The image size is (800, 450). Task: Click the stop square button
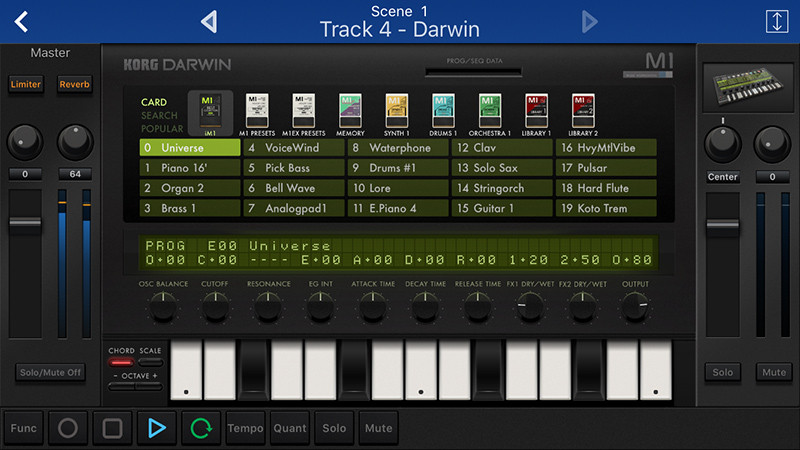click(112, 428)
